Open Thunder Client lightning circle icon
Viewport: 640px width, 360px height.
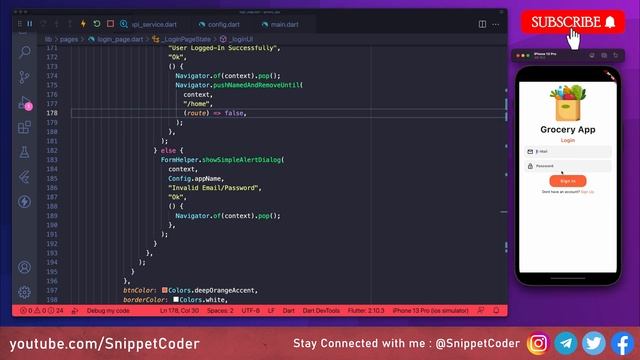[x=24, y=202]
